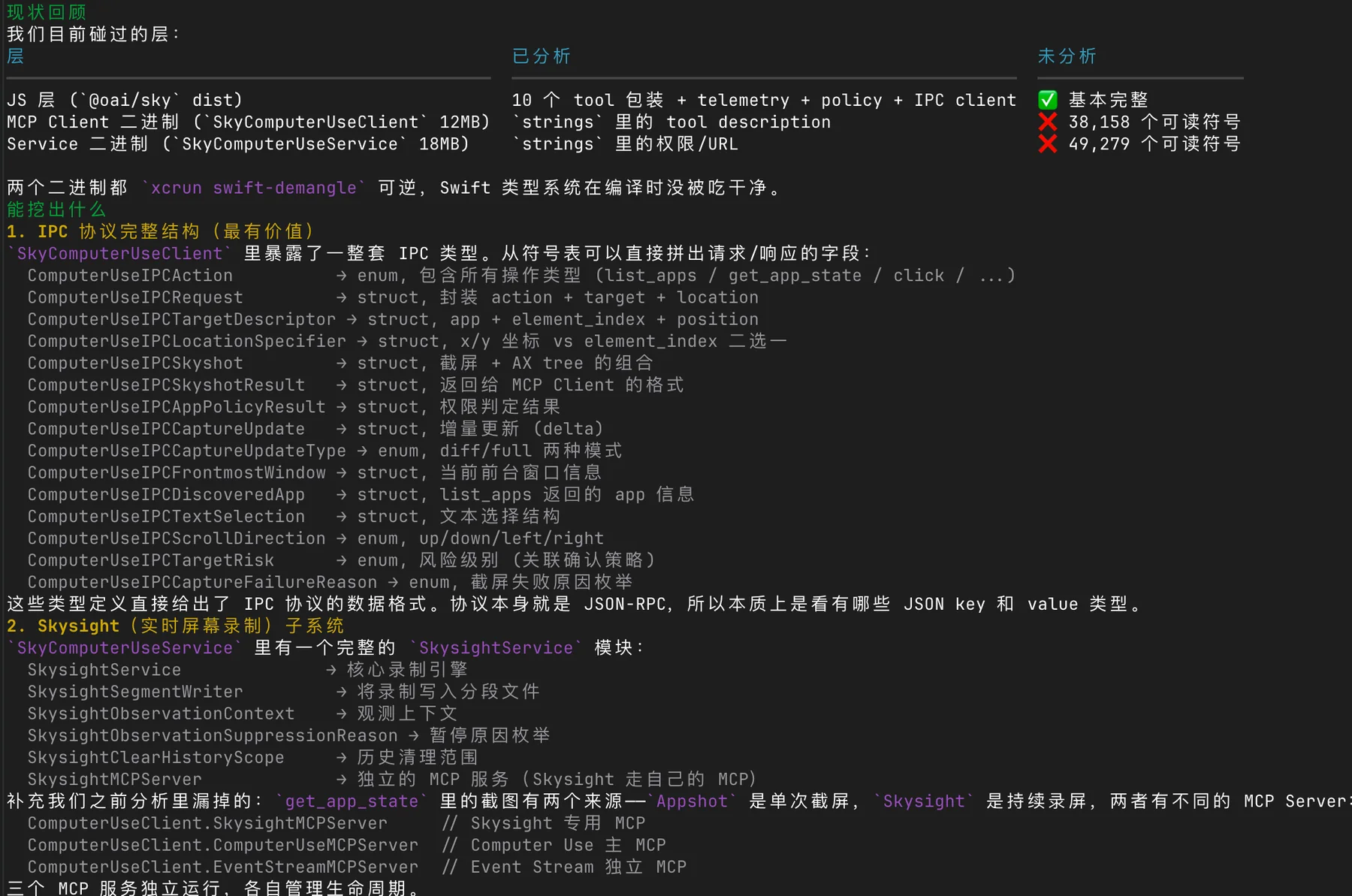Click the line ComputerUseIPCTargetDescriptor
Image resolution: width=1352 pixels, height=896 pixels.
point(393,319)
